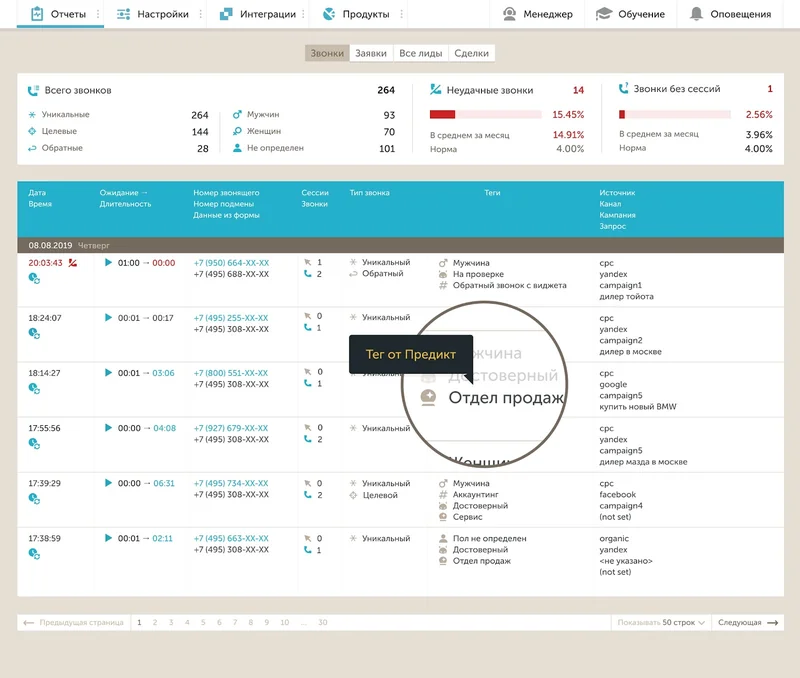
Task: Open phone number +7 (950) 664-XX-XX
Action: coord(231,263)
